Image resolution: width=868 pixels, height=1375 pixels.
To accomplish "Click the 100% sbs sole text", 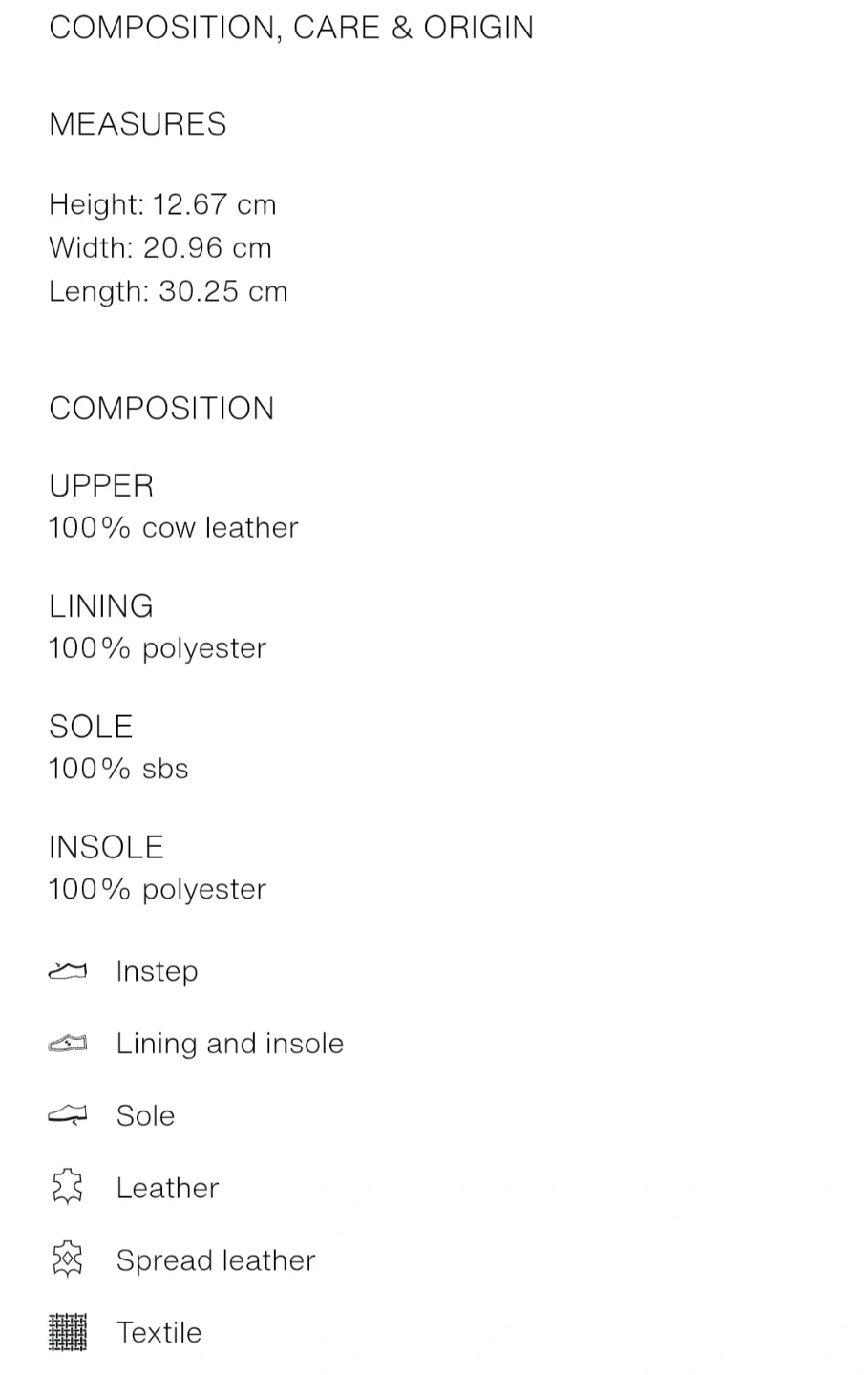I will pos(118,769).
